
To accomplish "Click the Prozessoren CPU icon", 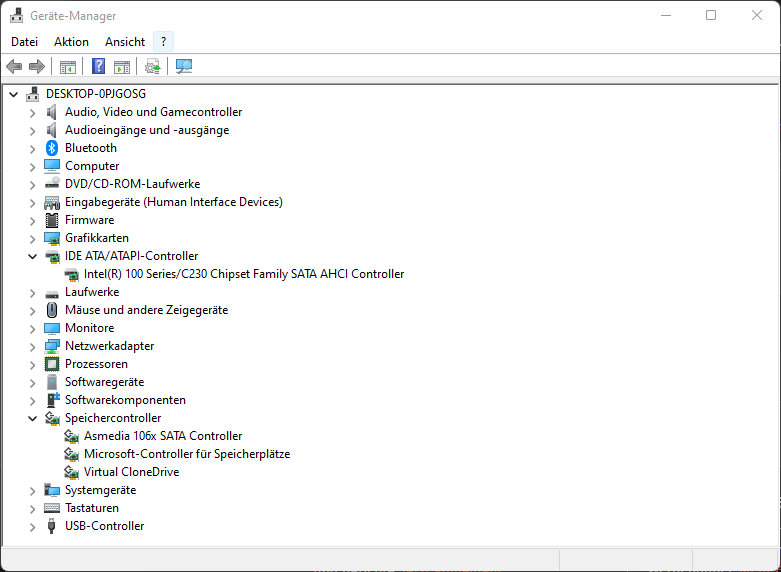I will (52, 364).
